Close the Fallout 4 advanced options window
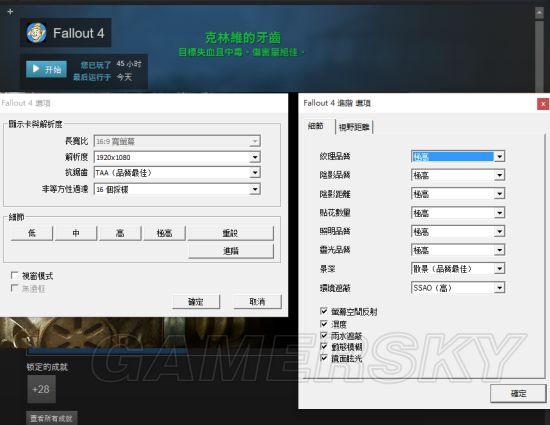The height and width of the screenshot is (425, 550). tap(543, 104)
